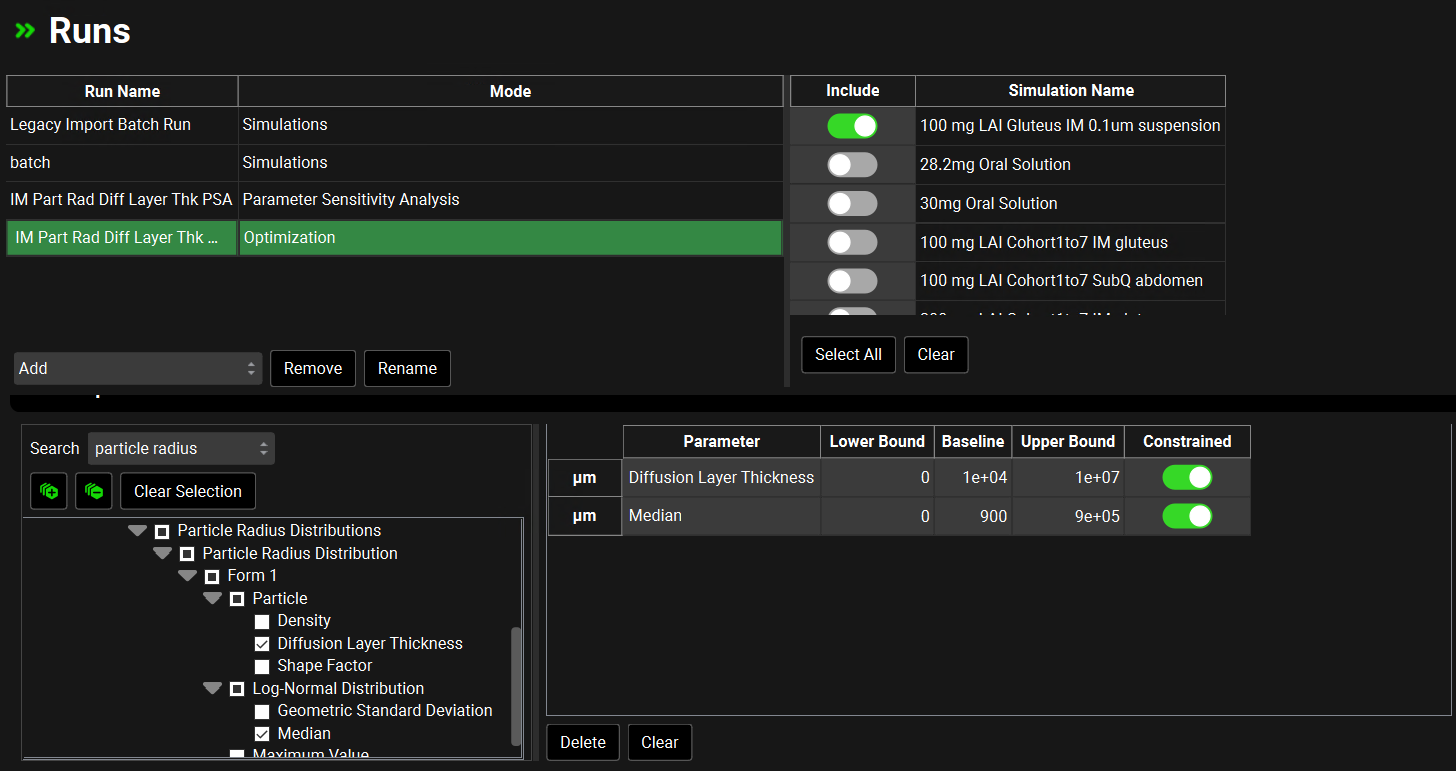Click the Select All button
Viewport: 1456px width, 771px height.
(x=848, y=354)
